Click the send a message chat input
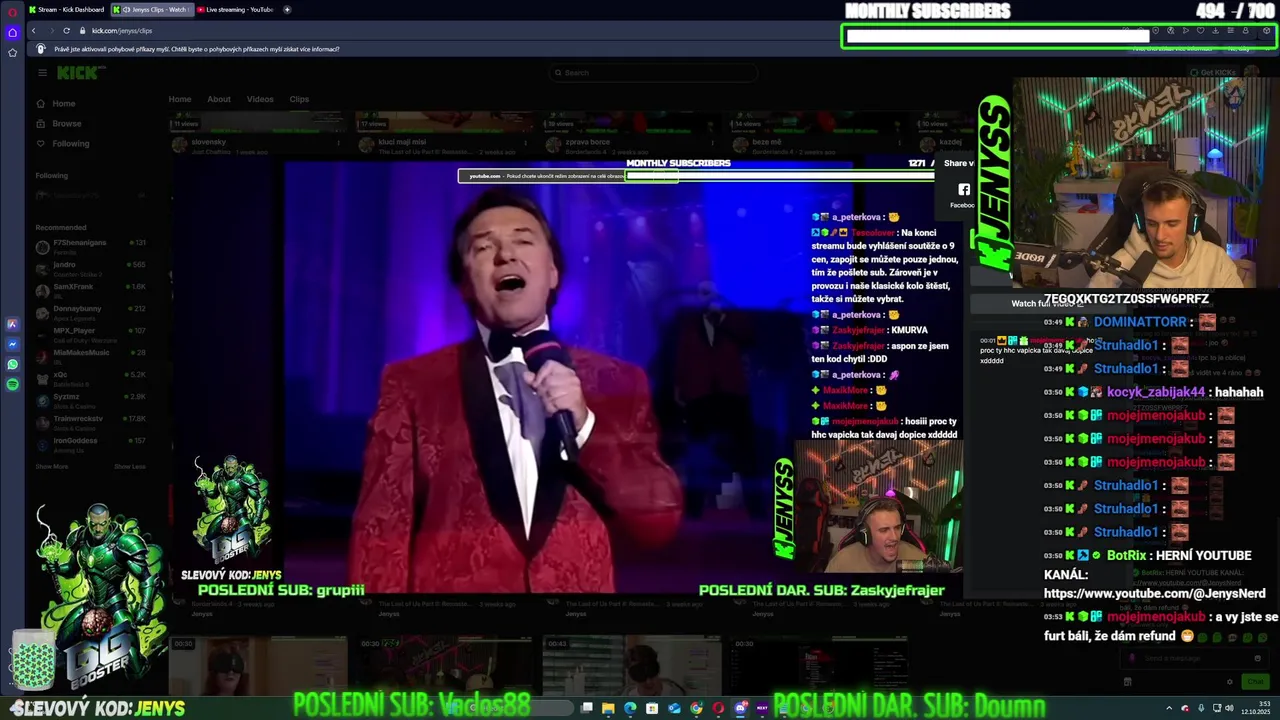 pyautogui.click(x=1195, y=658)
